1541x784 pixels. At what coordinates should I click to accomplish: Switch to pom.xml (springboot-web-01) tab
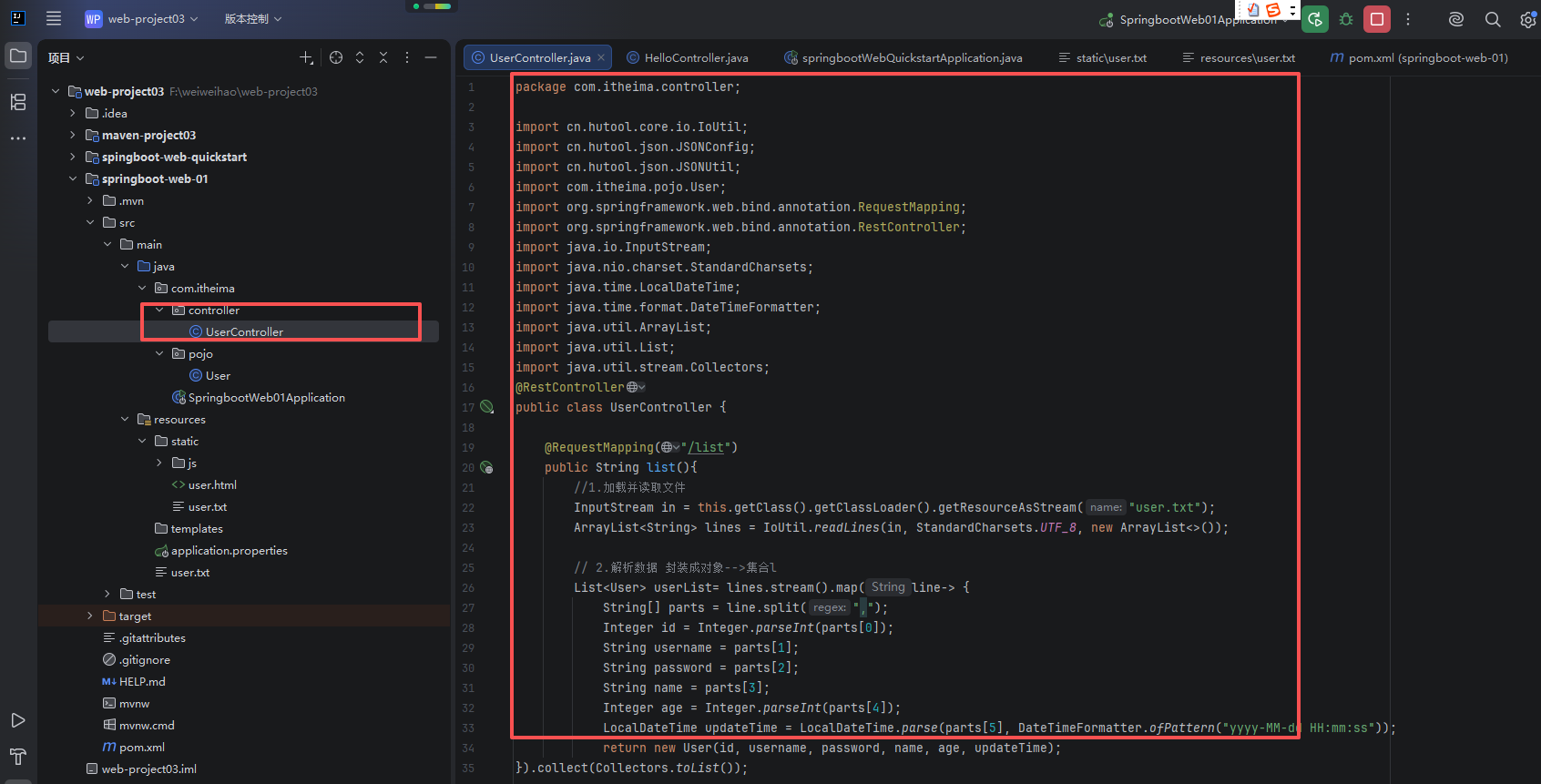coord(1419,57)
